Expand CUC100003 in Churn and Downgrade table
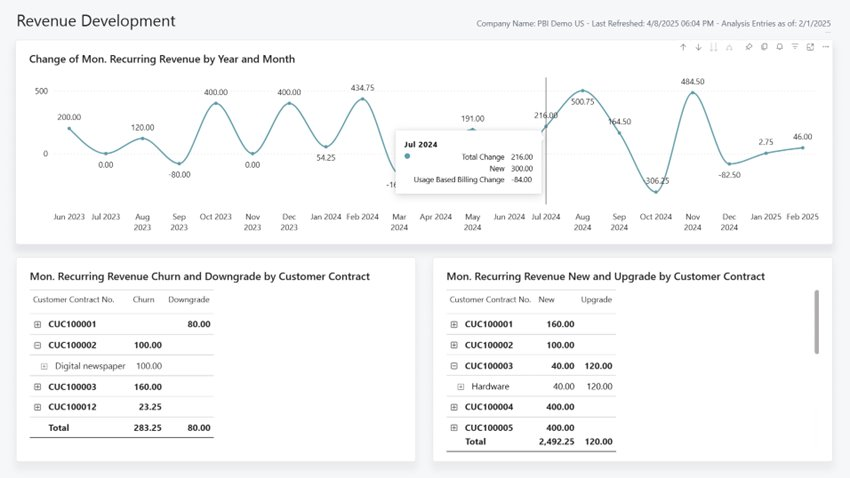 point(37,387)
